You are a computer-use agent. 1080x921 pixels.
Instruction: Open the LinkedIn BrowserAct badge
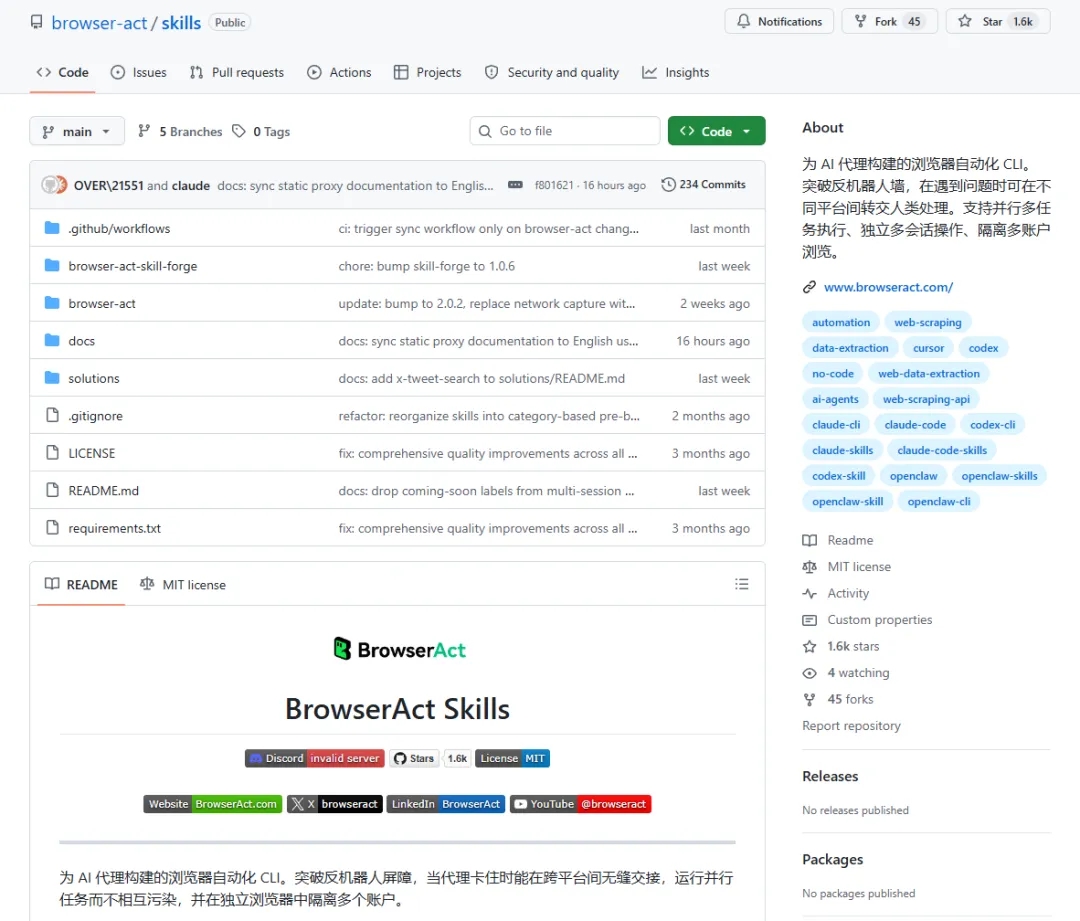click(446, 804)
